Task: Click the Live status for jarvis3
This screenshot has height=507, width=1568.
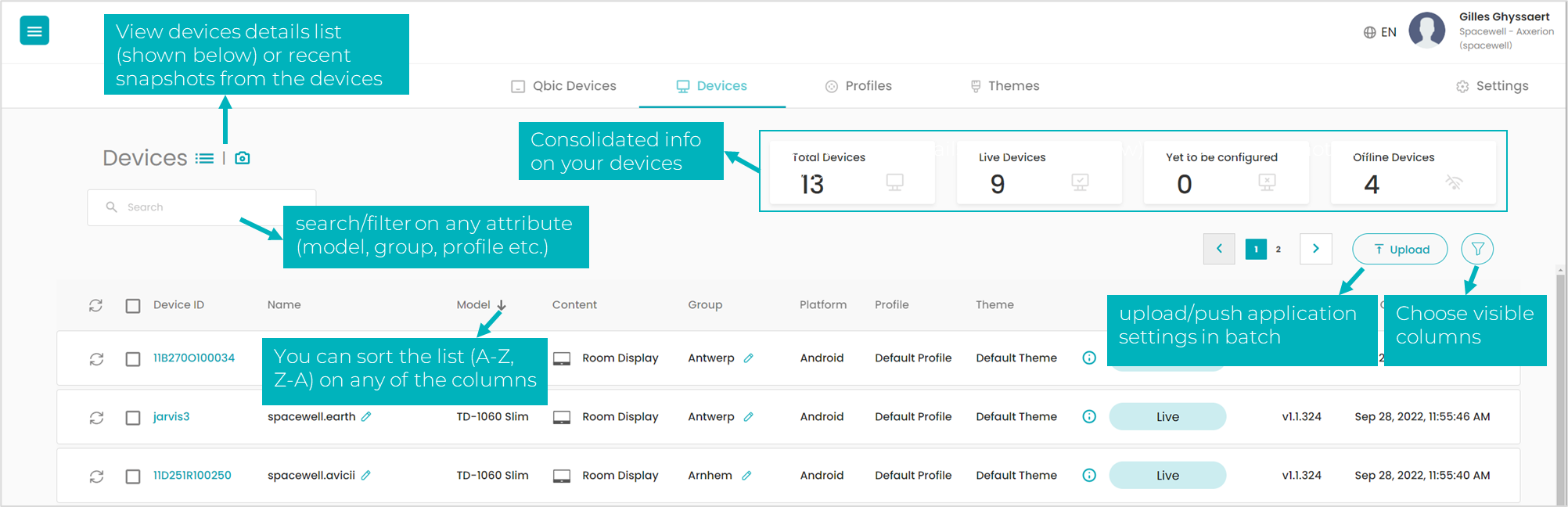Action: pos(1167,416)
